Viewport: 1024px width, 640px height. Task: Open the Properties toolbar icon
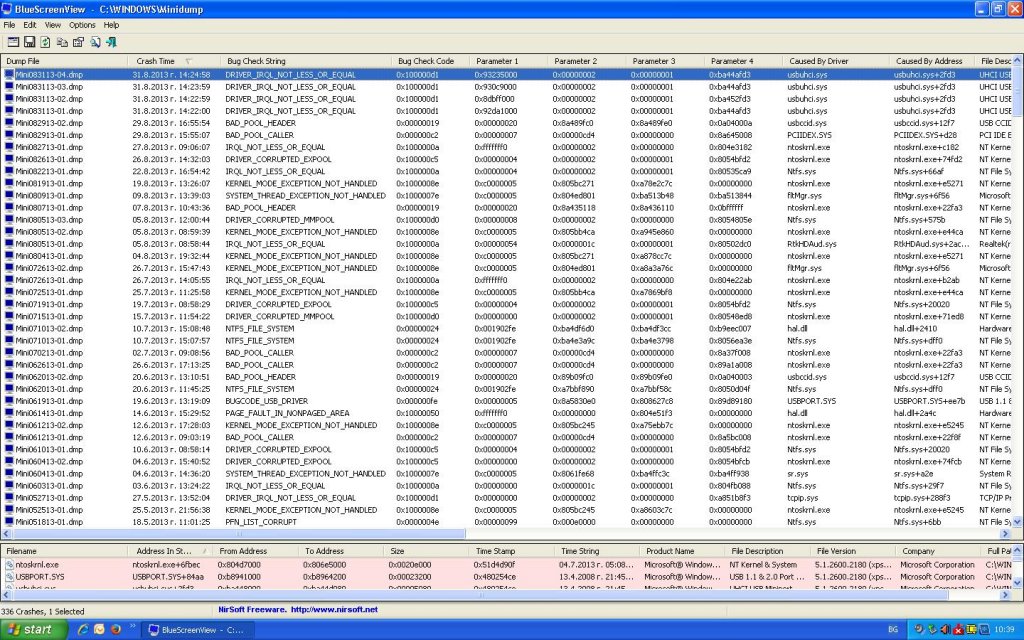tap(78, 42)
